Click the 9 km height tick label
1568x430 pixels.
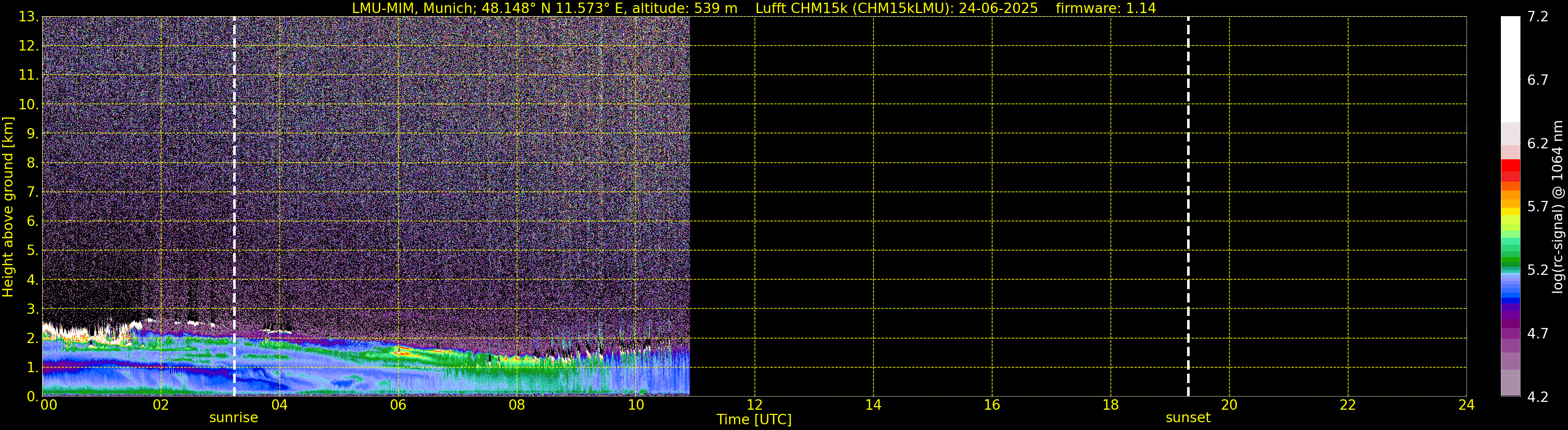coord(32,133)
